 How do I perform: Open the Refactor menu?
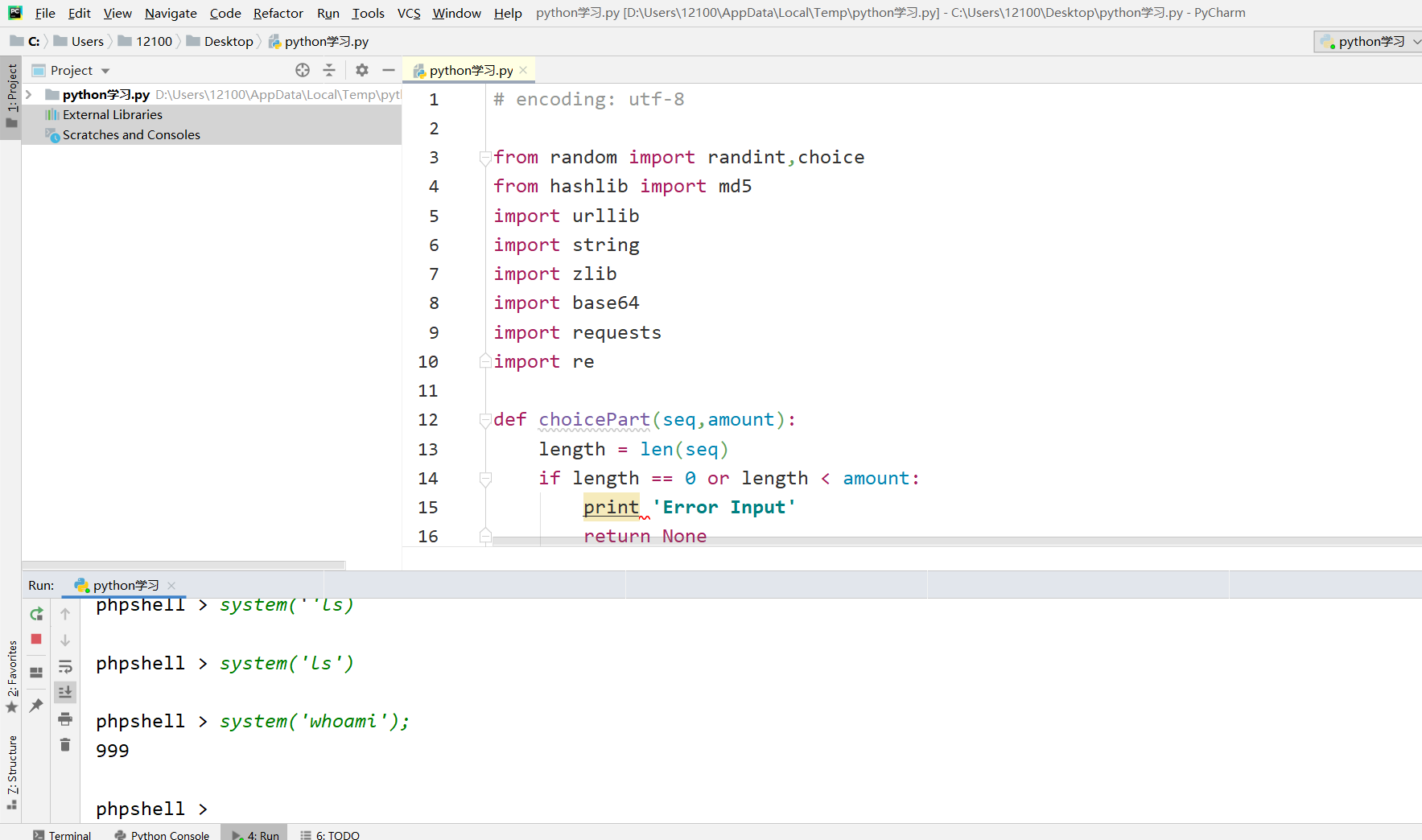coord(278,13)
